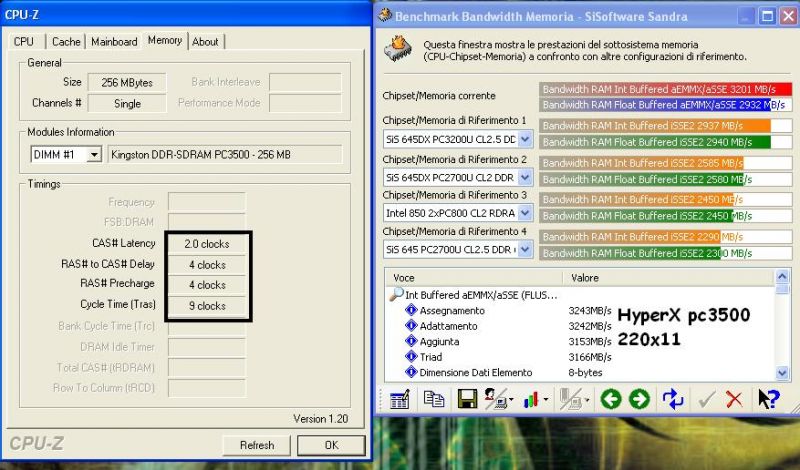The height and width of the screenshot is (470, 800).
Task: Click the red Int Buffered aEMMX/aSSE 3201 MB/s bar
Action: click(665, 89)
